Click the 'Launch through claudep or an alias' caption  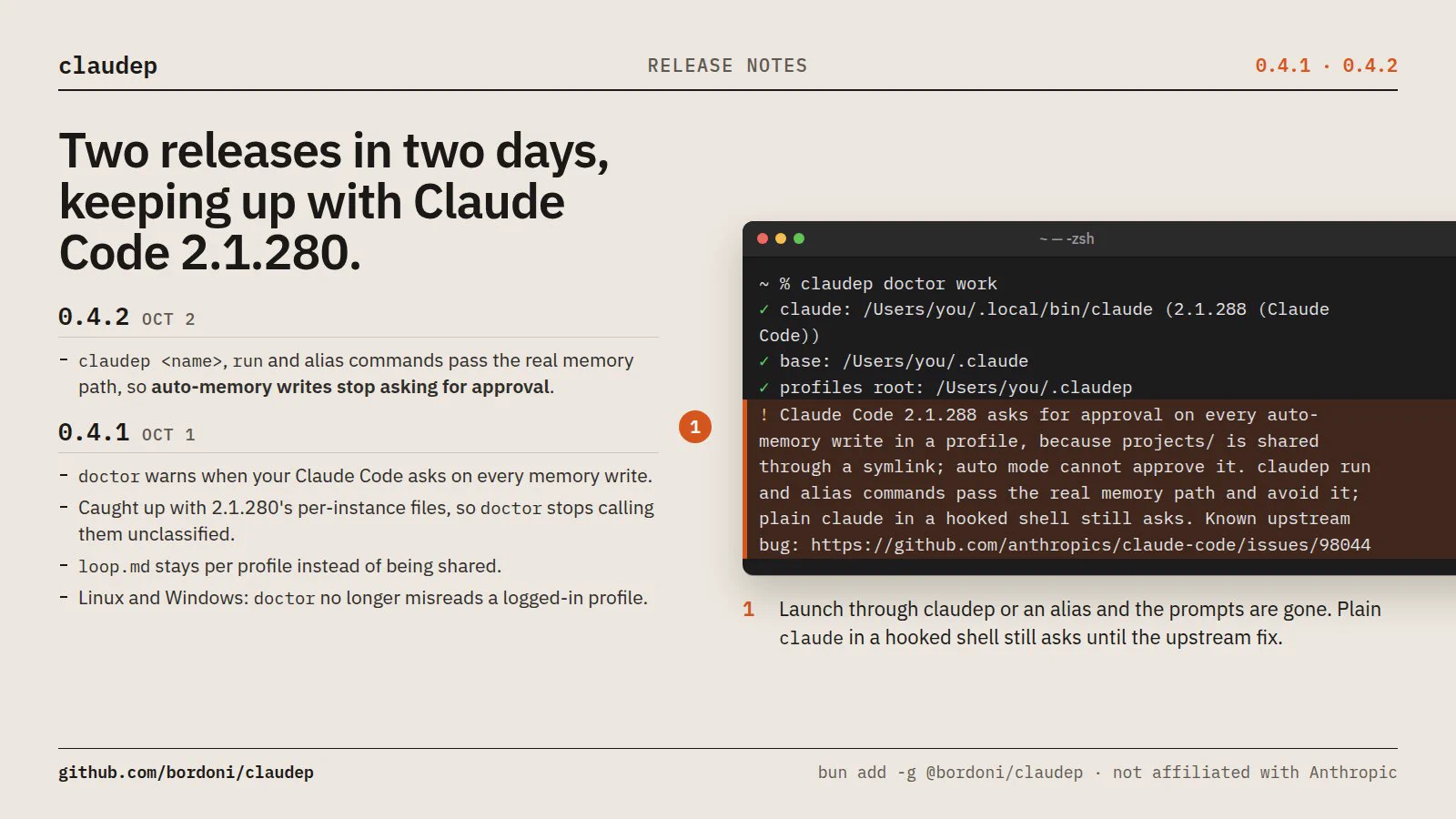click(x=1080, y=623)
